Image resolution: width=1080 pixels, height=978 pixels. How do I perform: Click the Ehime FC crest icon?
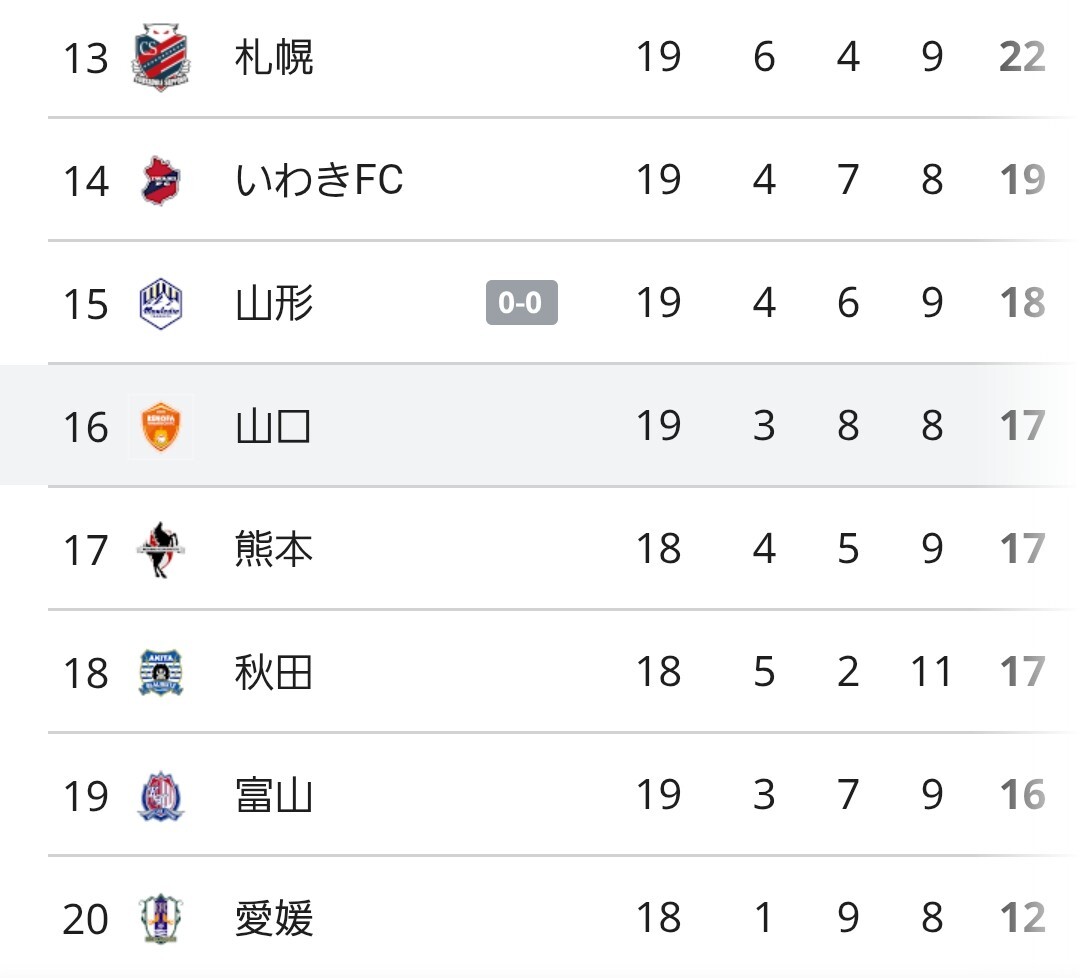coord(160,918)
